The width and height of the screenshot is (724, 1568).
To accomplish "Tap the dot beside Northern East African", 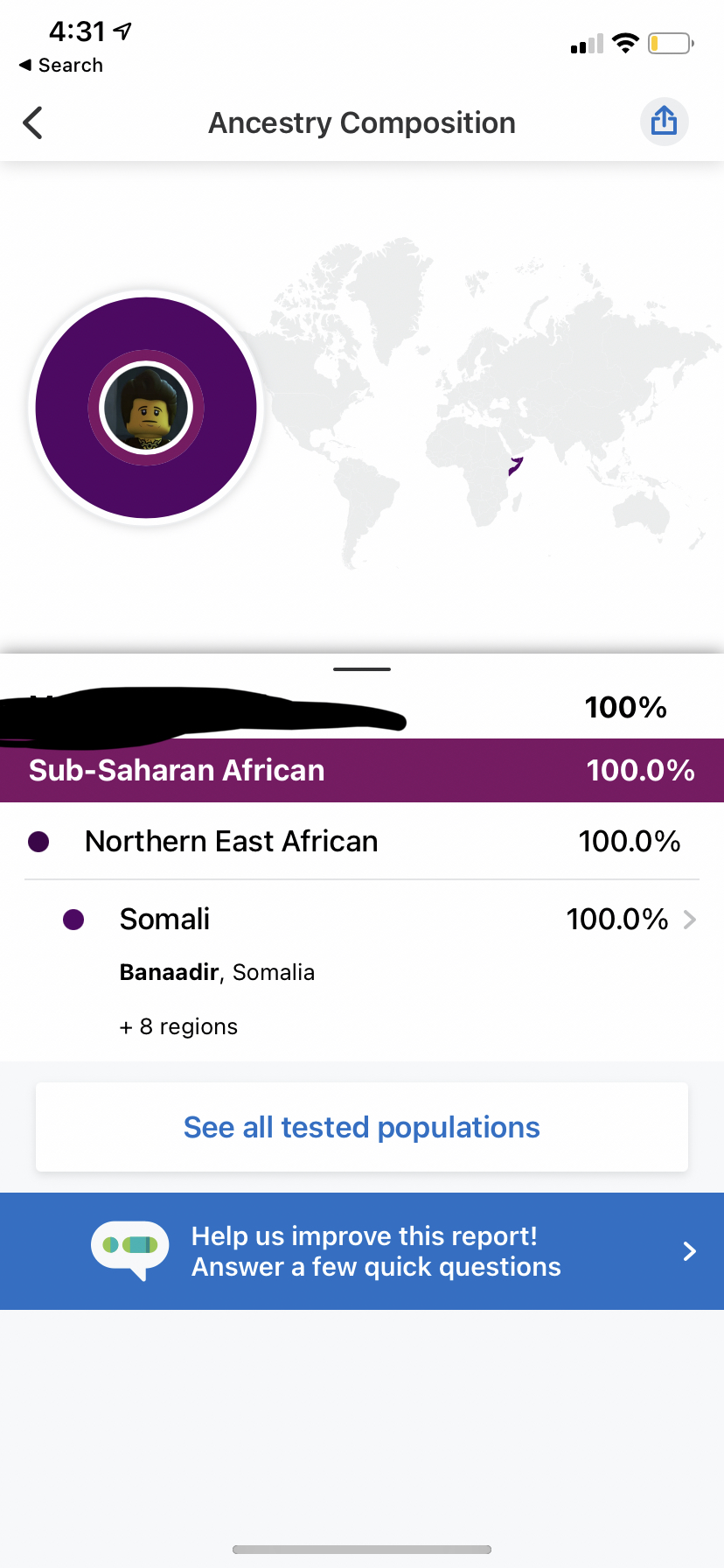I will [38, 842].
